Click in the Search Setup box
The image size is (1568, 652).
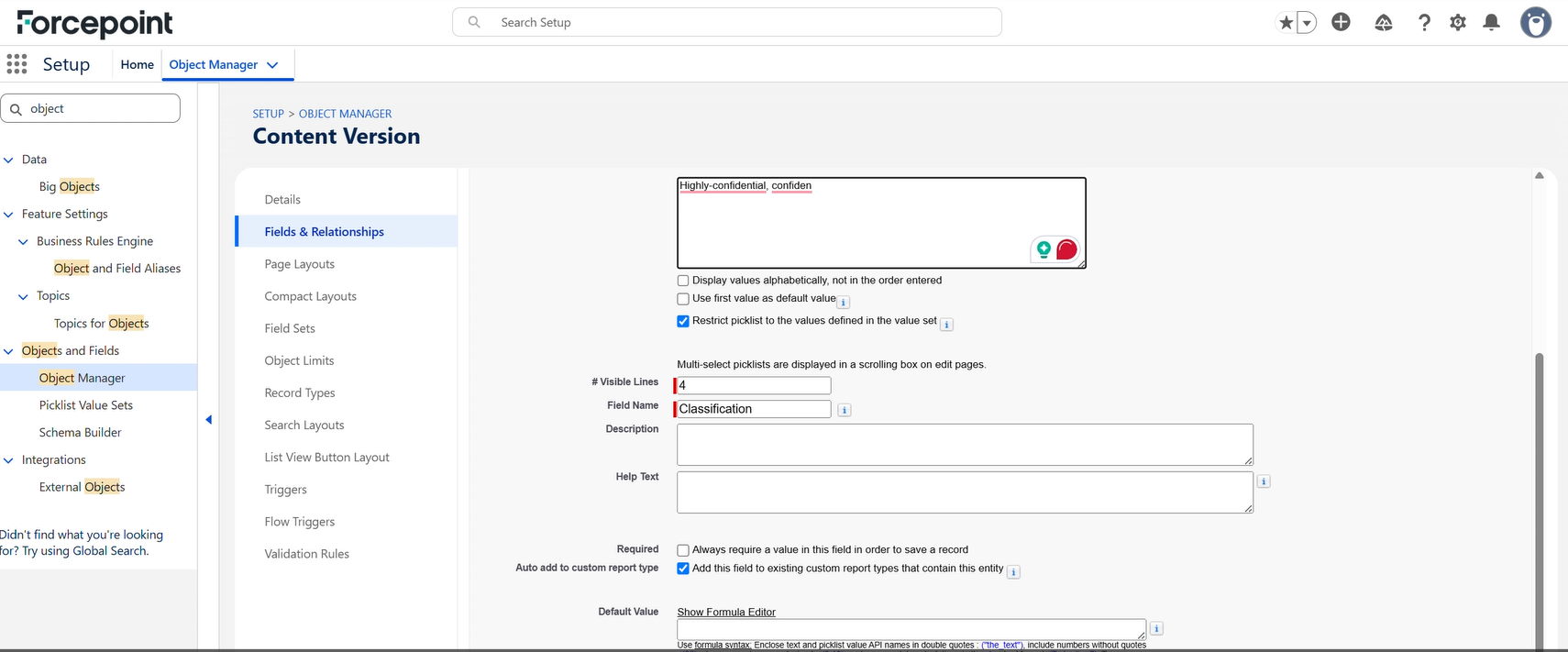click(727, 22)
